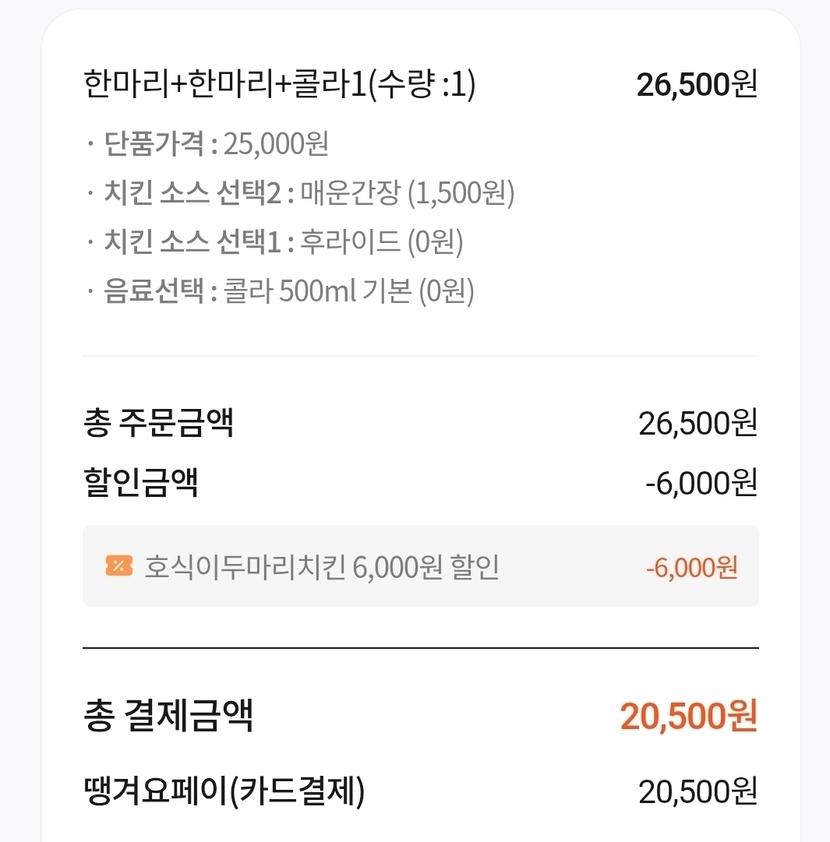Click the 치킨 소스 선택1 후라이드 option
Screen dimensions: 830x842
pyautogui.click(x=283, y=241)
